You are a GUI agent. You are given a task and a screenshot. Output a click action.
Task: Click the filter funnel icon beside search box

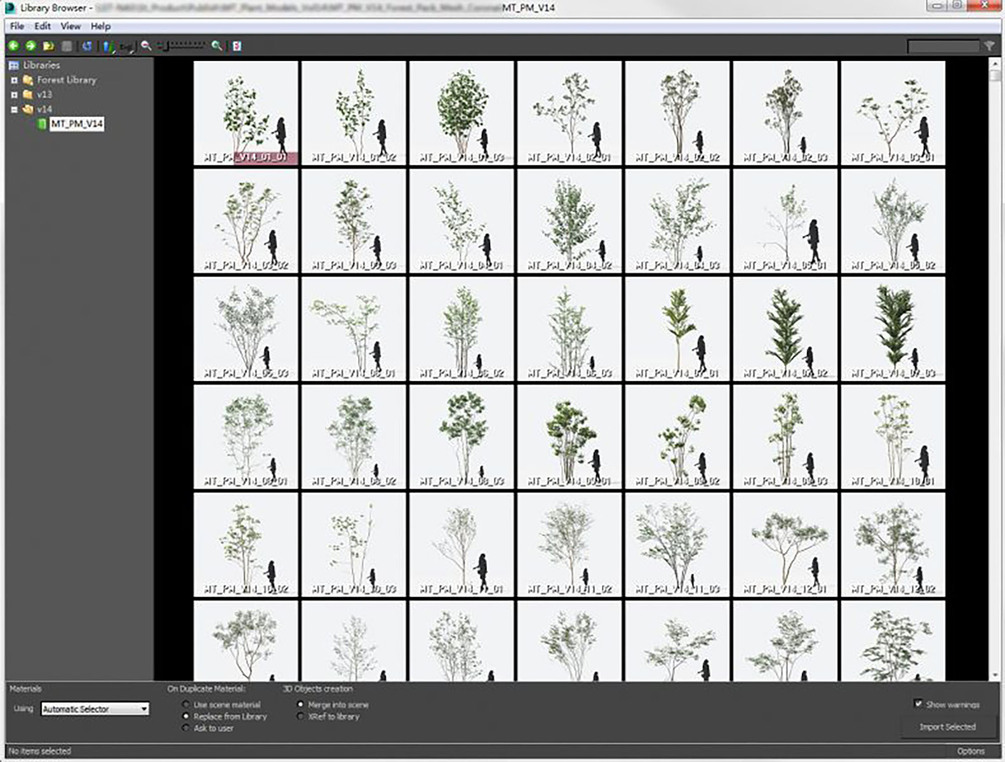(x=990, y=46)
